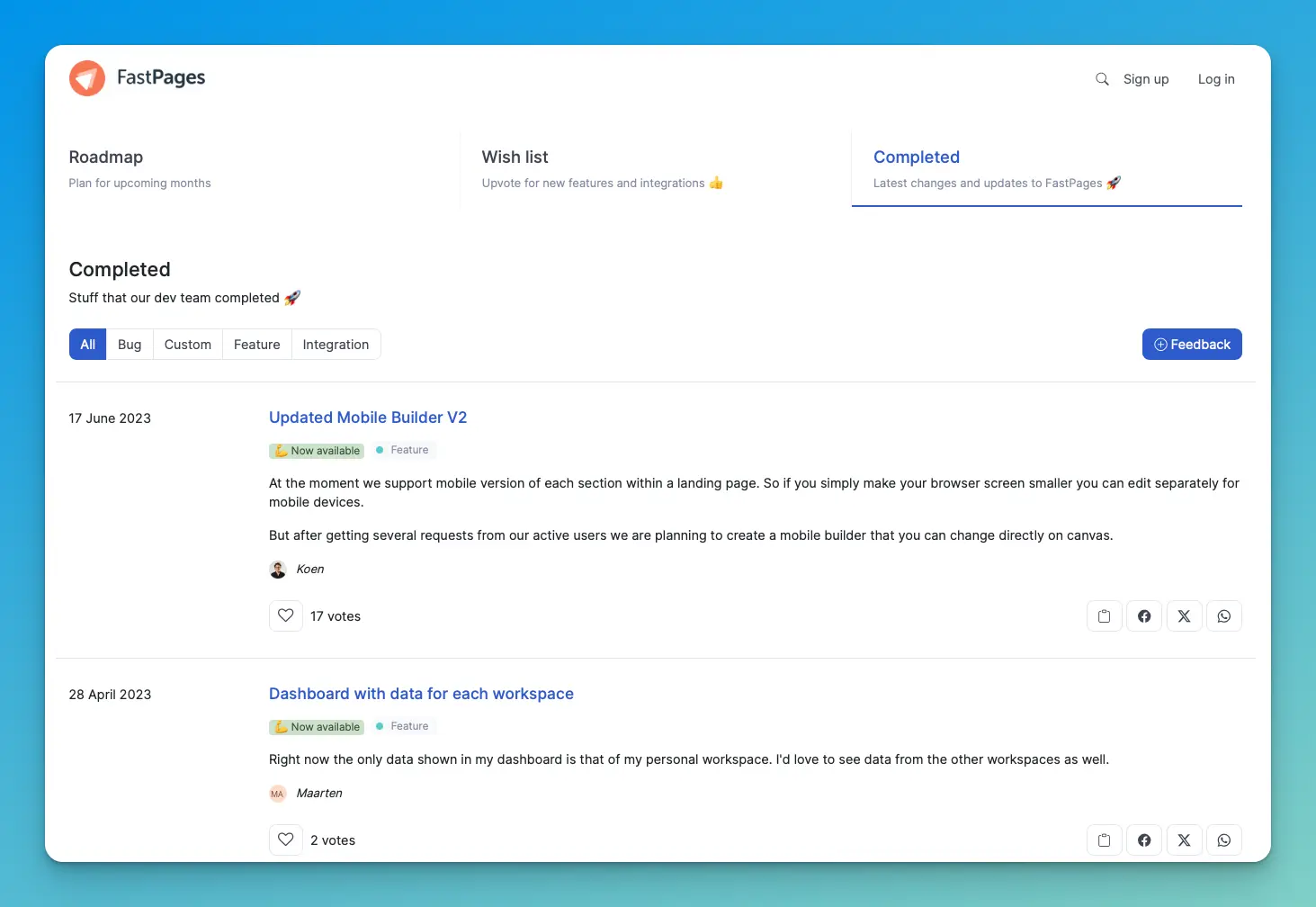Share Updated Mobile Builder V2 on Facebook
The width and height of the screenshot is (1316, 907).
(1144, 616)
